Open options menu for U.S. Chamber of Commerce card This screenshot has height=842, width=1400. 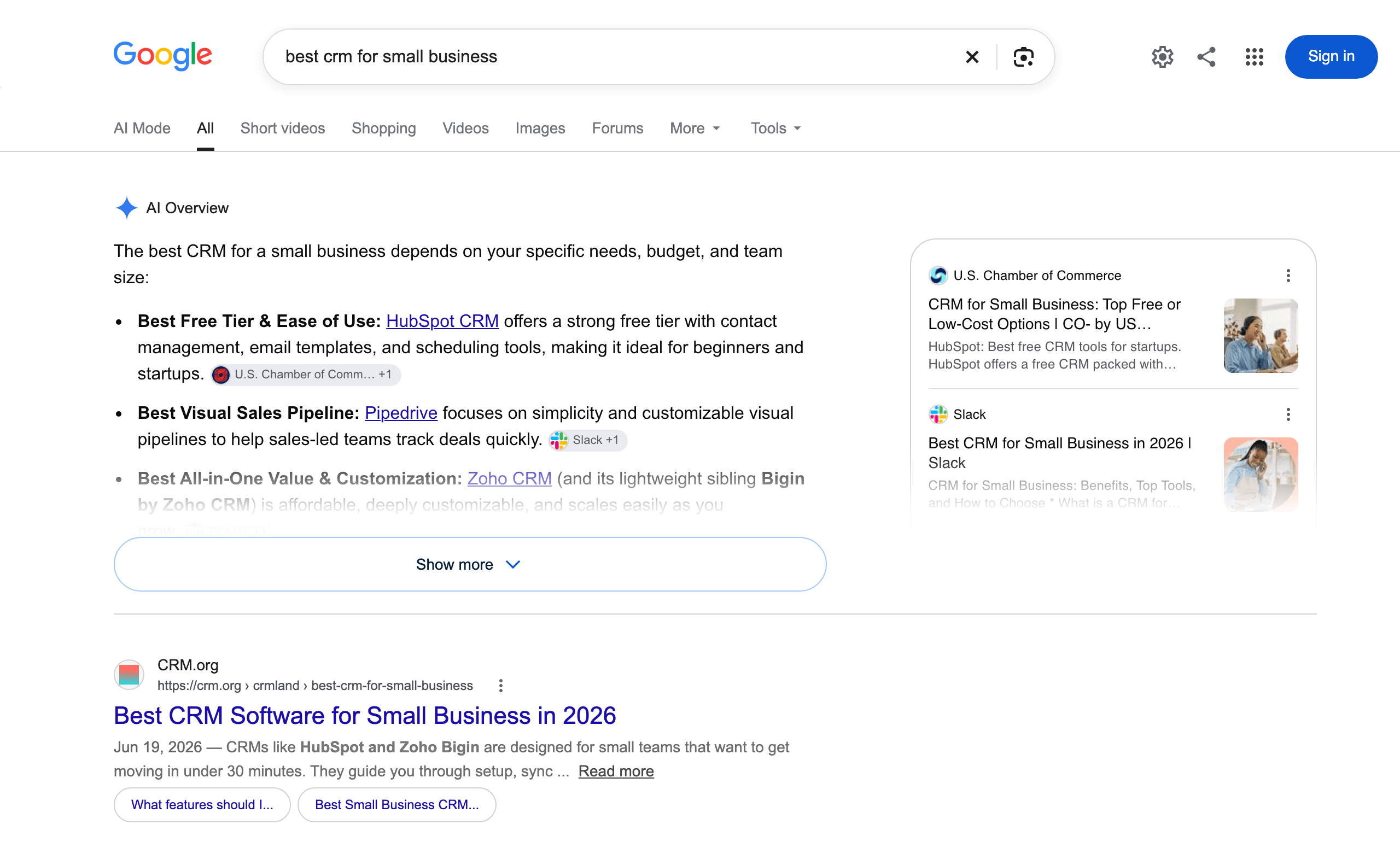point(1288,276)
